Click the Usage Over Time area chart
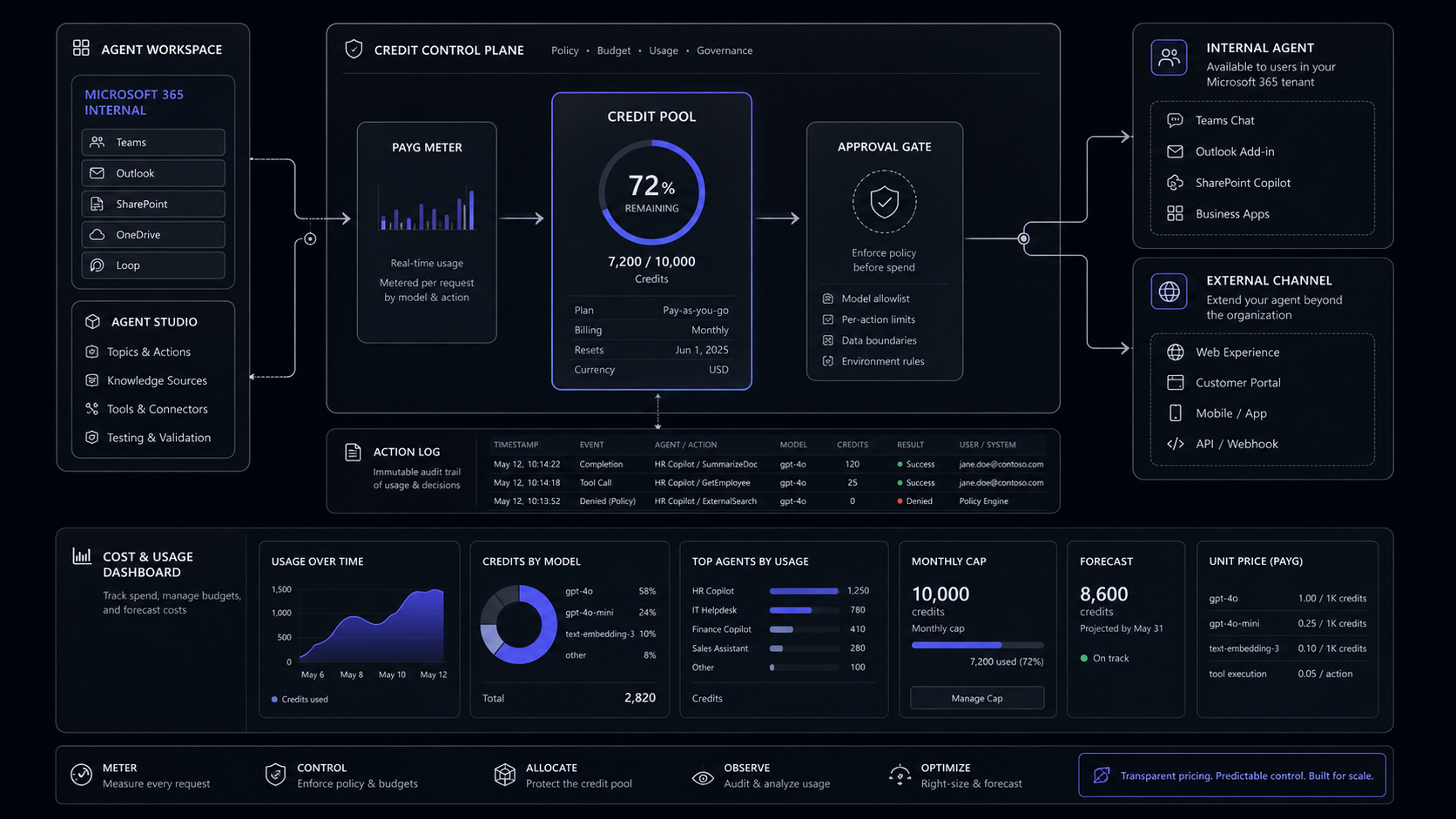This screenshot has width=1456, height=819. tap(372, 626)
